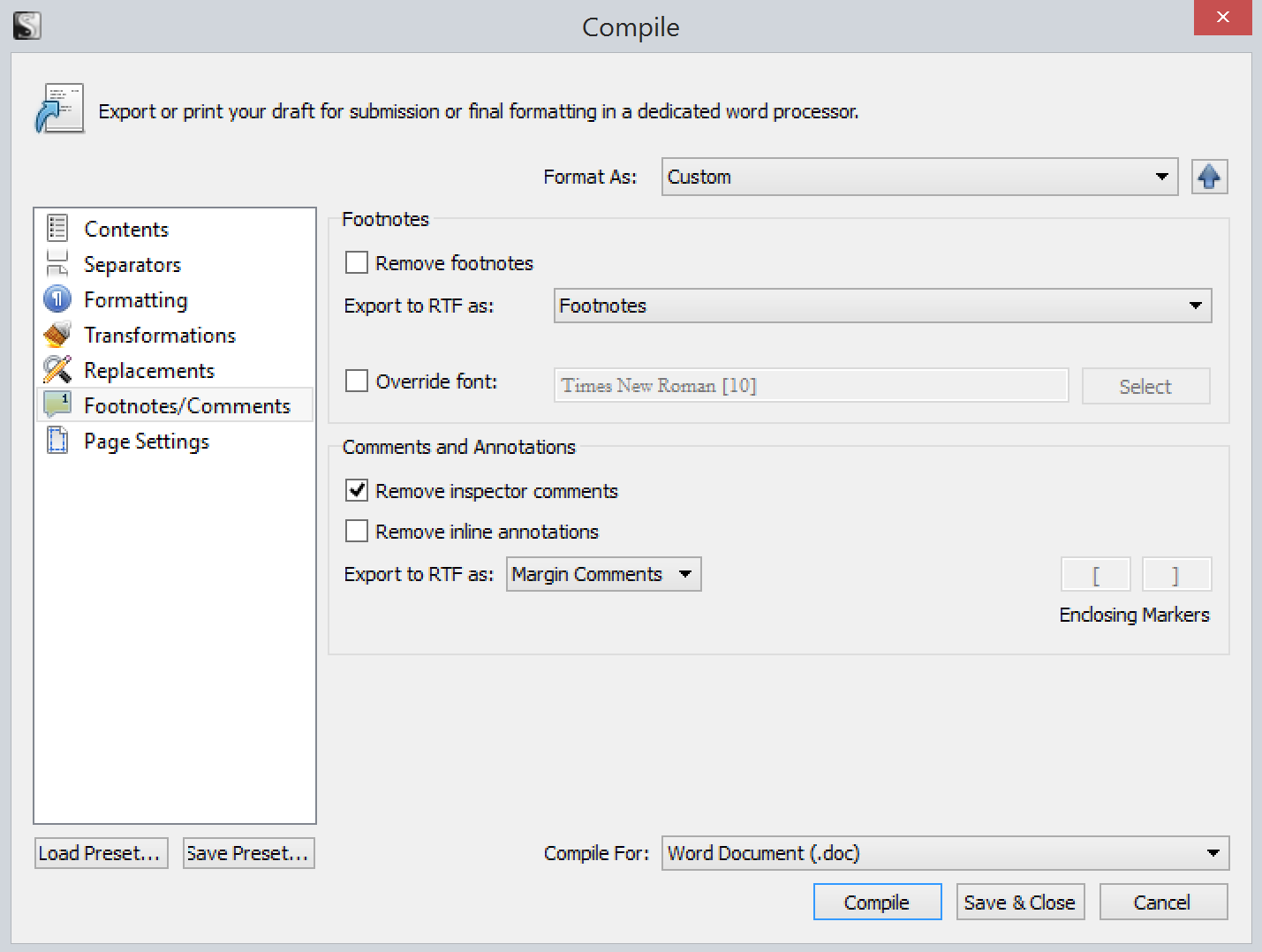Open the Page Settings label in the list

(147, 441)
